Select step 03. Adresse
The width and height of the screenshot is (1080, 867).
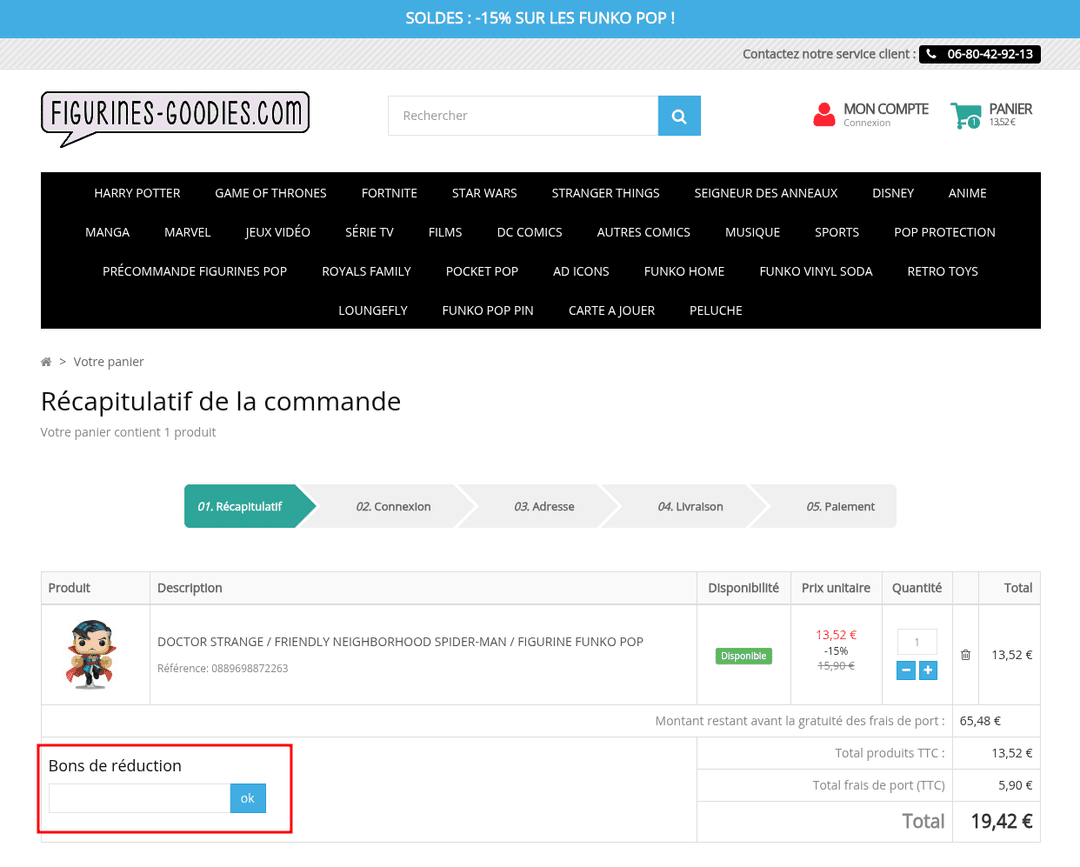click(544, 506)
